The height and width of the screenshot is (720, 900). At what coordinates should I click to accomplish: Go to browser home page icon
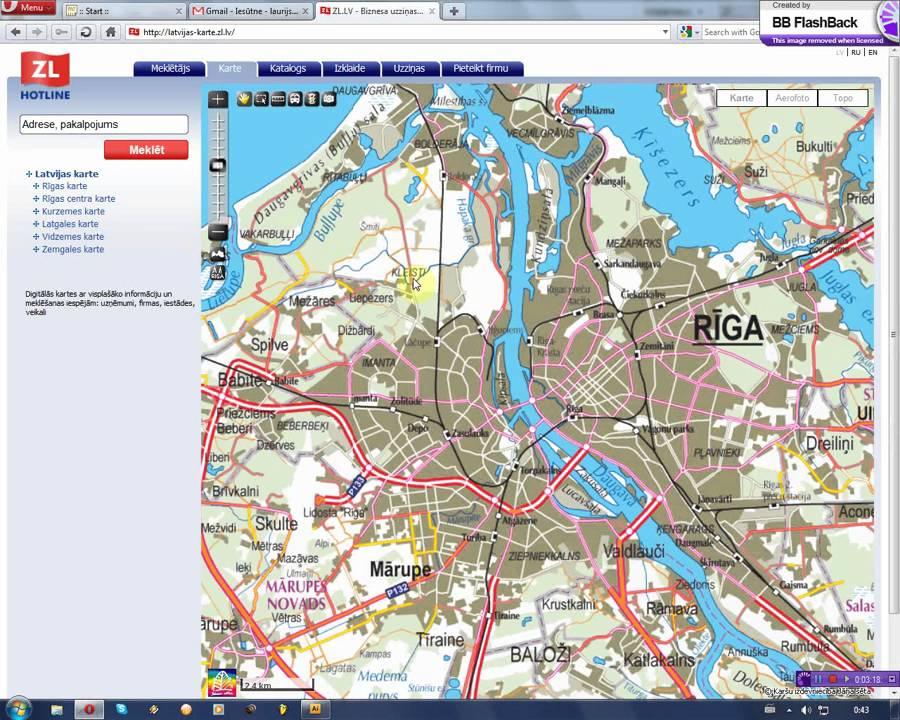pyautogui.click(x=111, y=32)
